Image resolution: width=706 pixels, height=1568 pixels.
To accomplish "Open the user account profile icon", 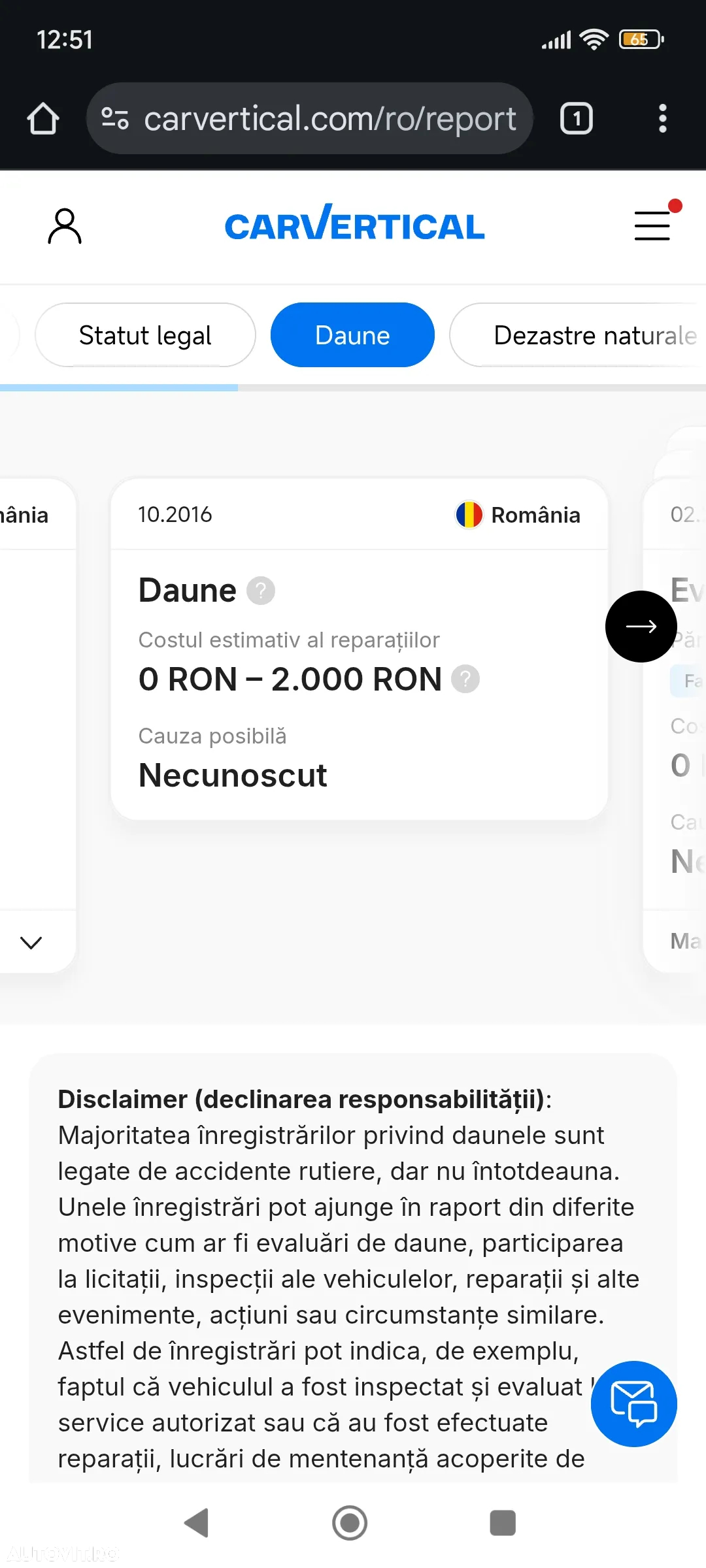I will pos(65,226).
